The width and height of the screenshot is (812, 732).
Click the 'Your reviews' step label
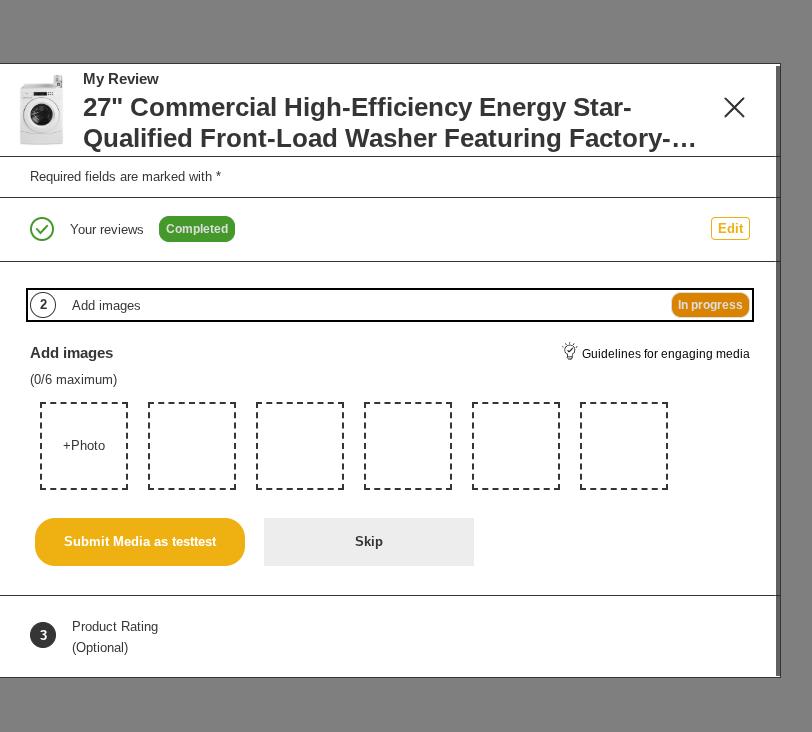(x=107, y=229)
